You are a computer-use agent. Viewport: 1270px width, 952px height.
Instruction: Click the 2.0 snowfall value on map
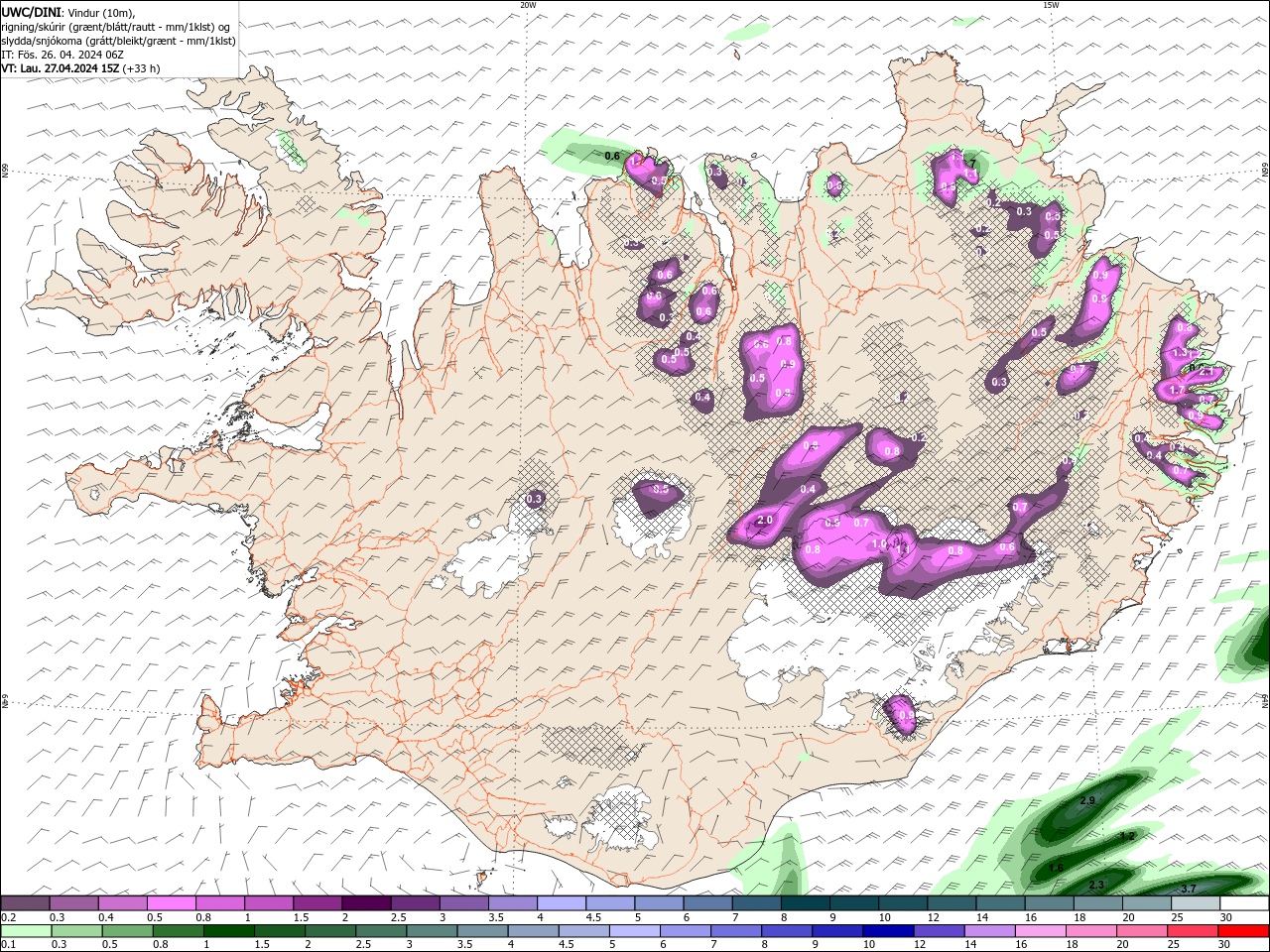[765, 521]
